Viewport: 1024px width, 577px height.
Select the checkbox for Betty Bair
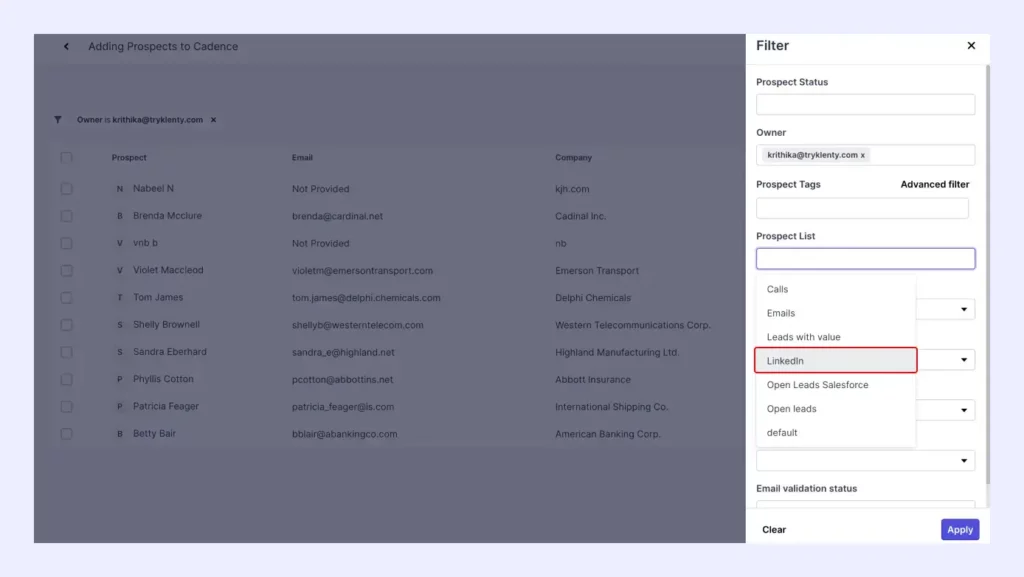[x=67, y=433]
